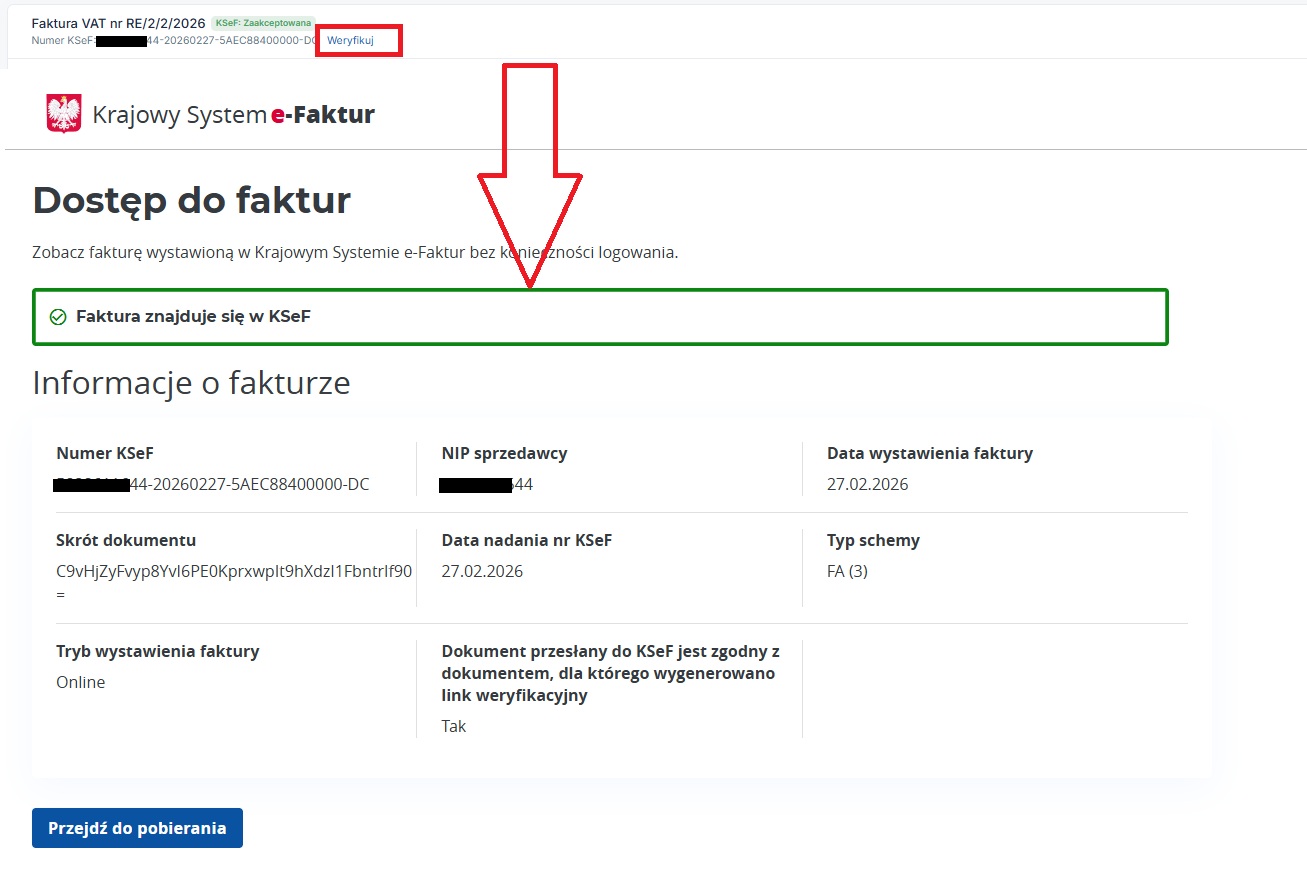The image size is (1307, 877).
Task: Click the Informacje o fakturze heading
Action: [x=191, y=383]
